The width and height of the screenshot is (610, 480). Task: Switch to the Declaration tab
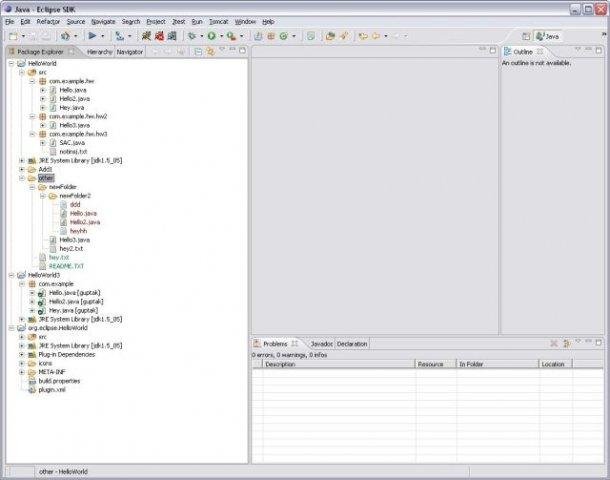click(x=352, y=344)
